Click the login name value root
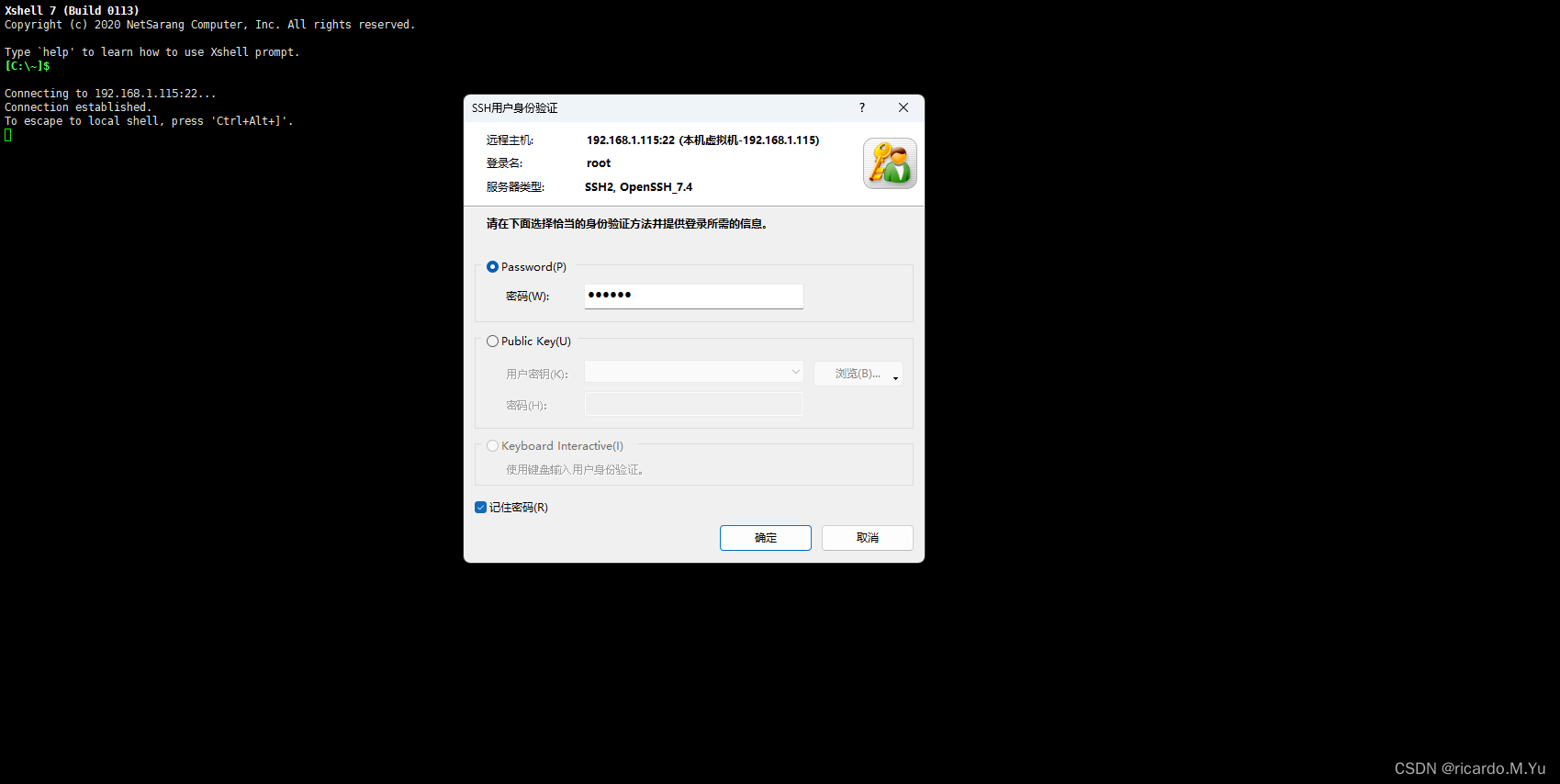The image size is (1560, 784). click(x=599, y=163)
